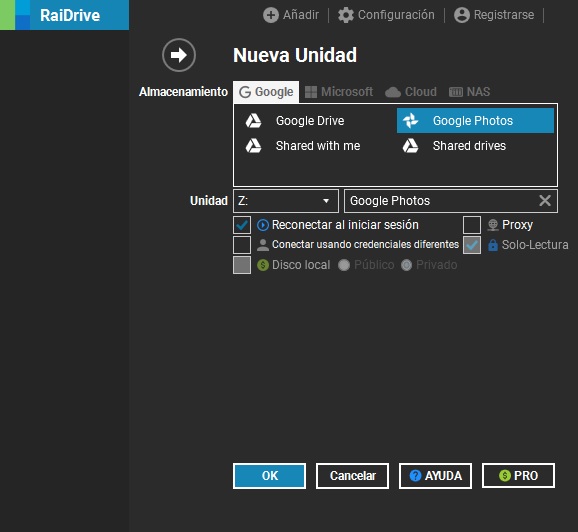Image resolution: width=578 pixels, height=532 pixels.
Task: Toggle Reconectar al iniciar sesión checkbox
Action: click(242, 225)
